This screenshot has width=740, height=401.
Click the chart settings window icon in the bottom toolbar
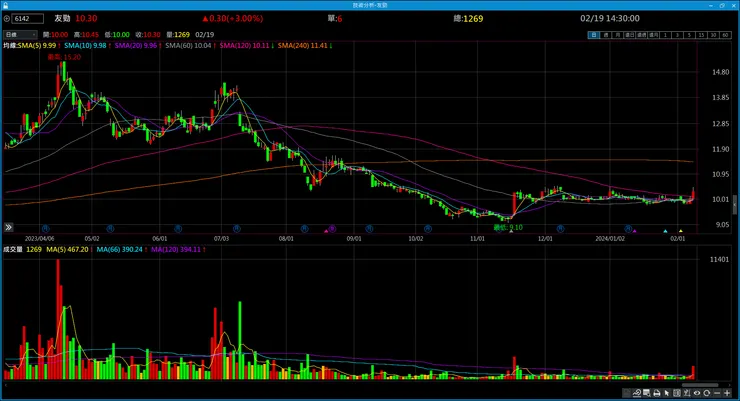pos(647,393)
